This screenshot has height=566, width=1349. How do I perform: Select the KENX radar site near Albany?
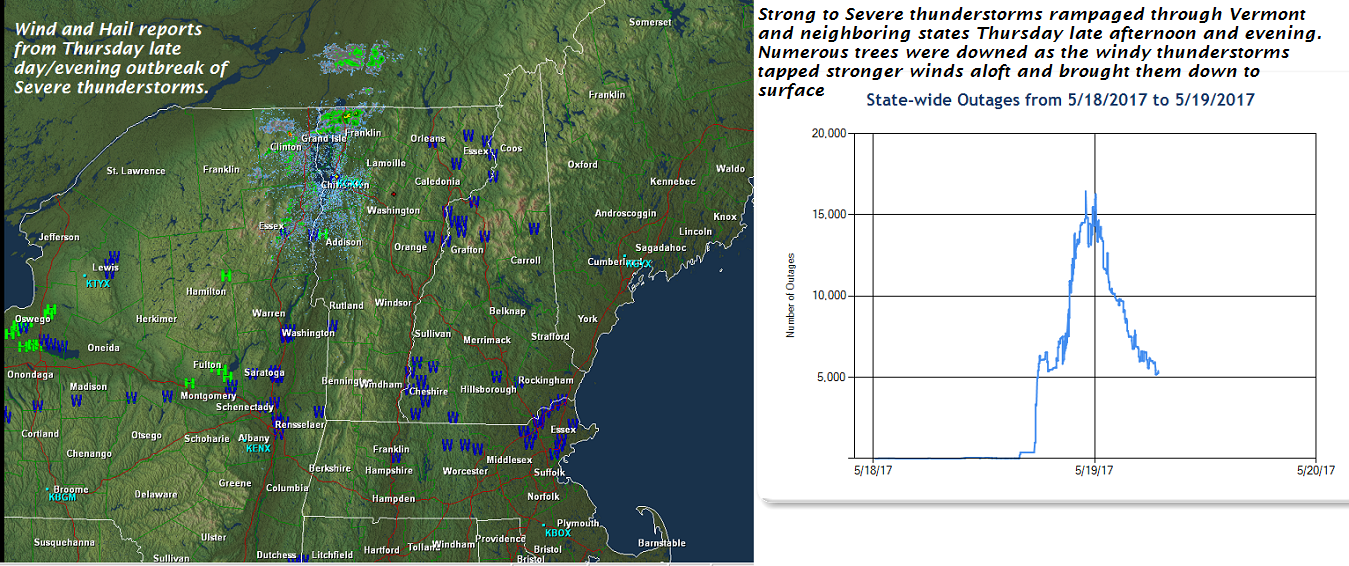tap(258, 449)
